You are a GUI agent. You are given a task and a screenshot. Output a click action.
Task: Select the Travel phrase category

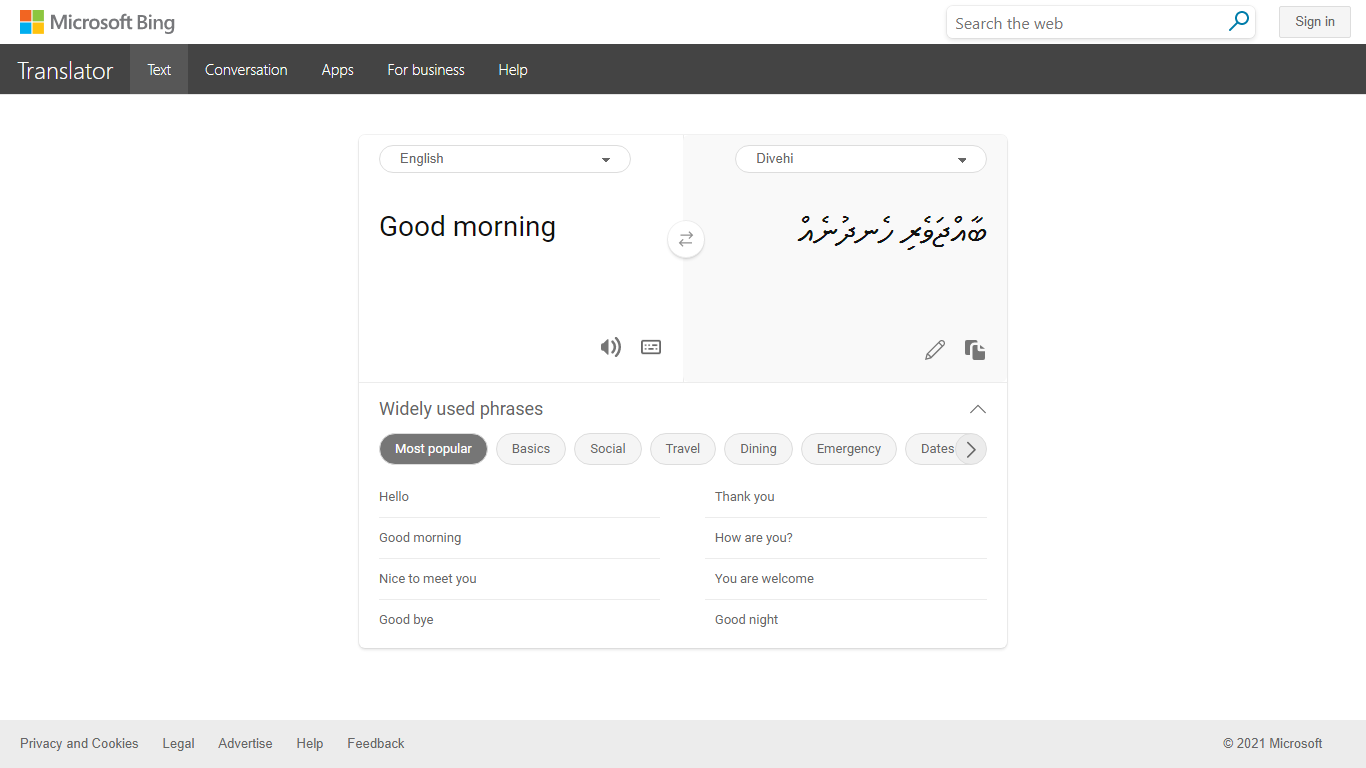pos(683,449)
